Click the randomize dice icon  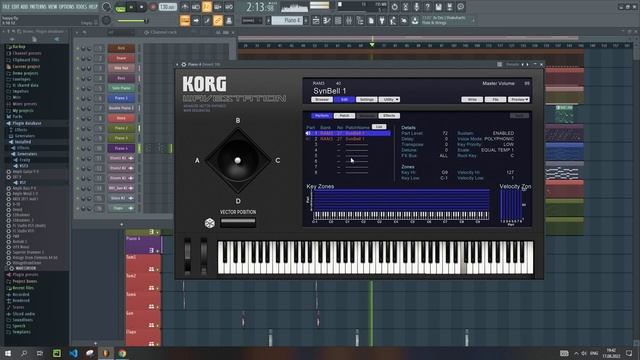point(209,223)
